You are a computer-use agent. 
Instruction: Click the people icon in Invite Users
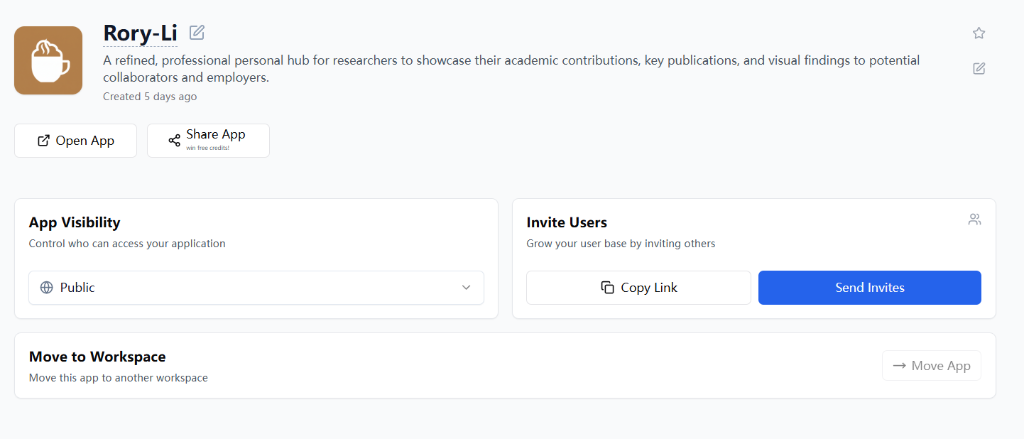[x=974, y=220]
